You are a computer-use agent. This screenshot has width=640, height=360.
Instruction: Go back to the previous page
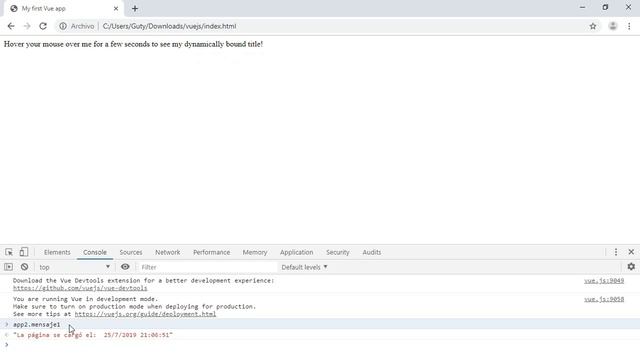pyautogui.click(x=11, y=26)
